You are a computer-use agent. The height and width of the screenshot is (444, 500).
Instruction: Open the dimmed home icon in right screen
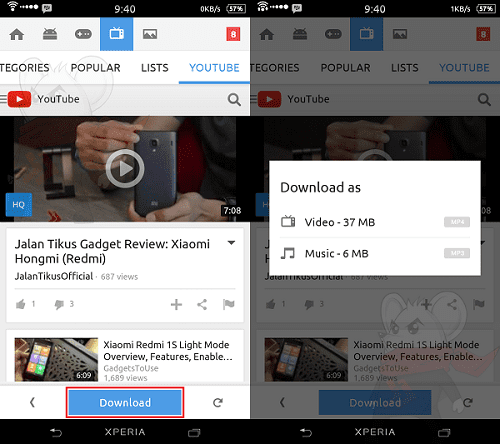tap(267, 34)
